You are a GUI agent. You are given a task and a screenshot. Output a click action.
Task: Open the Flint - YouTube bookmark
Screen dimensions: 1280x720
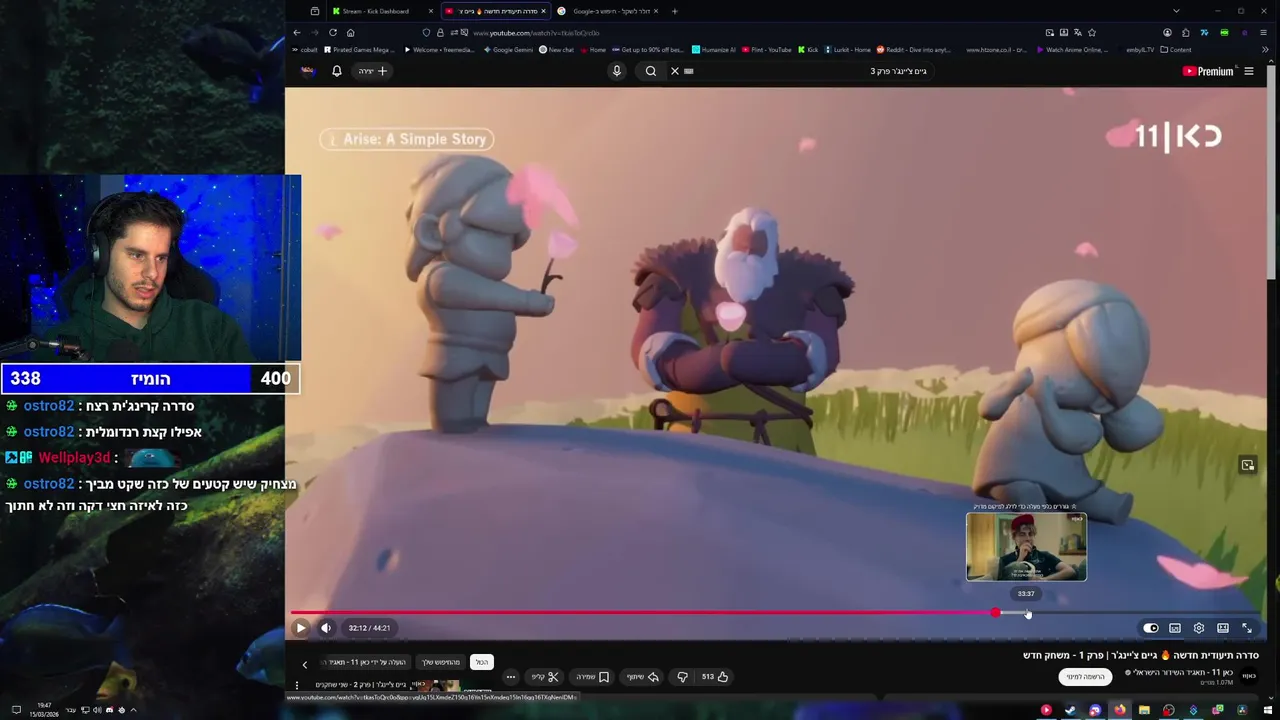pyautogui.click(x=766, y=49)
